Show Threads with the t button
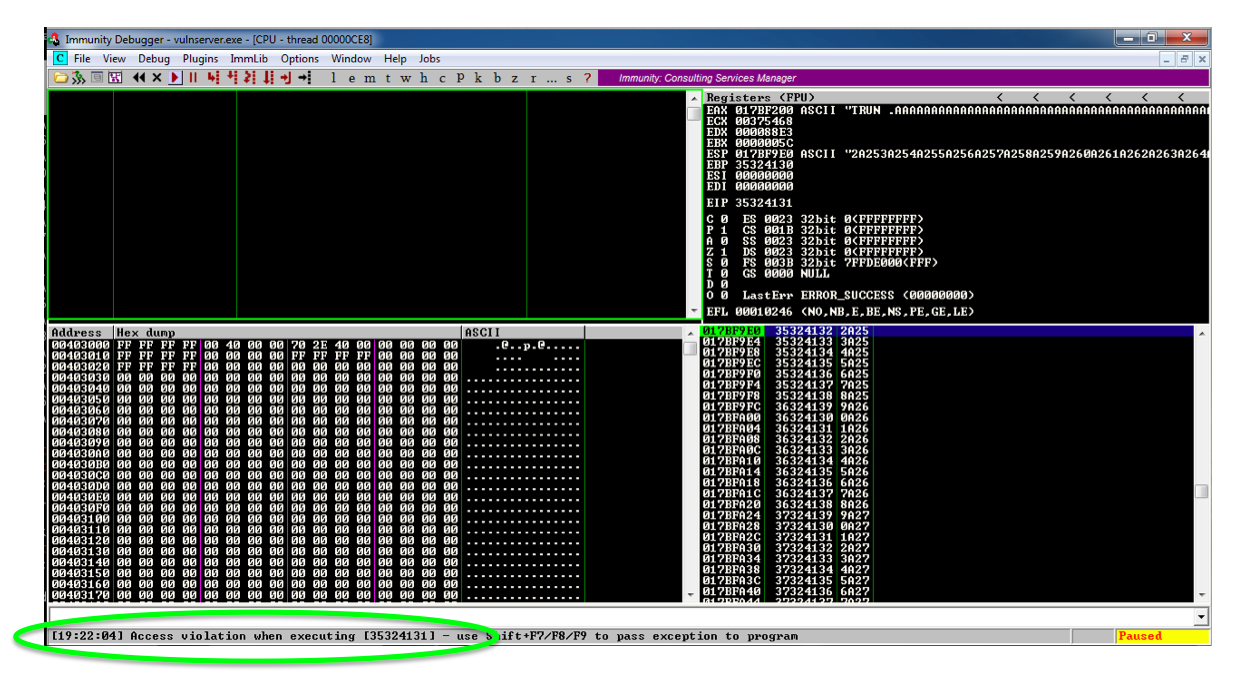1233x691 pixels. [387, 78]
